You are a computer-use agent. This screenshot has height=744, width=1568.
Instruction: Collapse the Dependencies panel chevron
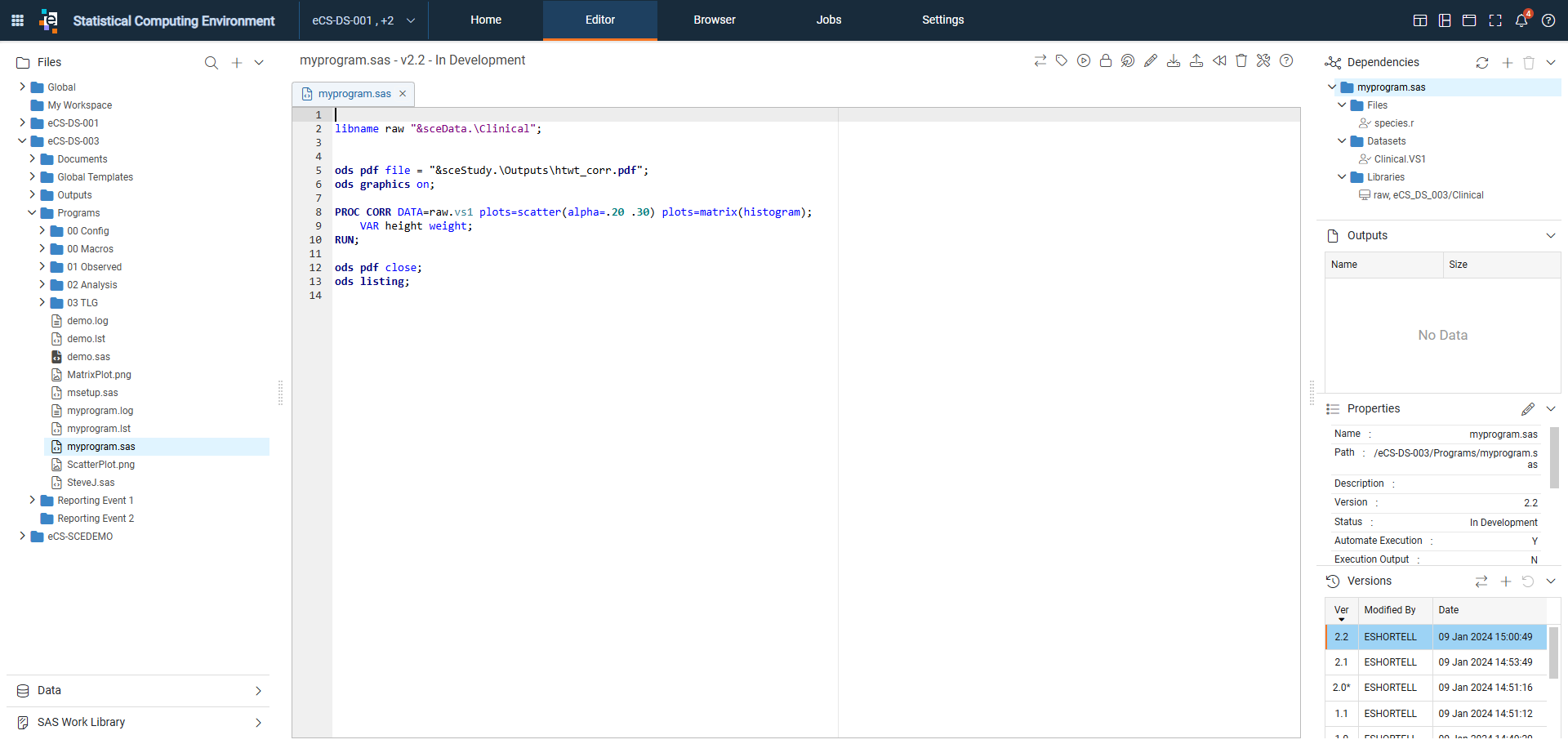(x=1551, y=63)
